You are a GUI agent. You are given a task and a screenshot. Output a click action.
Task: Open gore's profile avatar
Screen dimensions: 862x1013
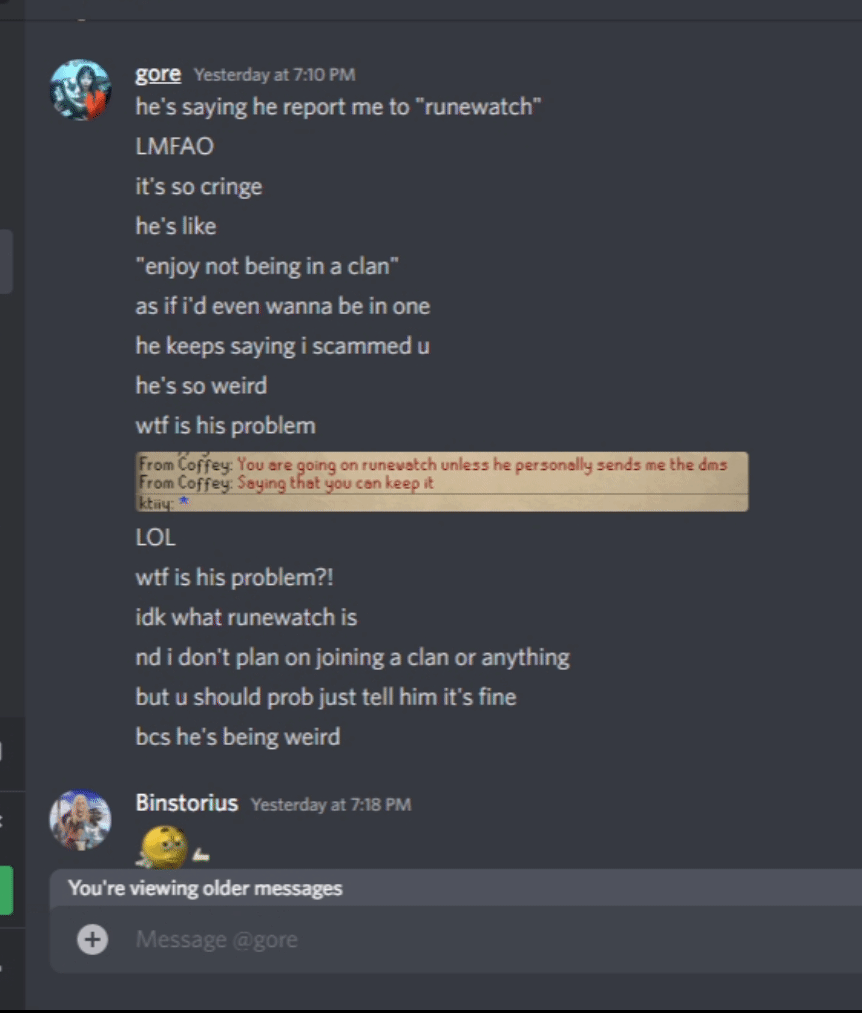point(80,90)
